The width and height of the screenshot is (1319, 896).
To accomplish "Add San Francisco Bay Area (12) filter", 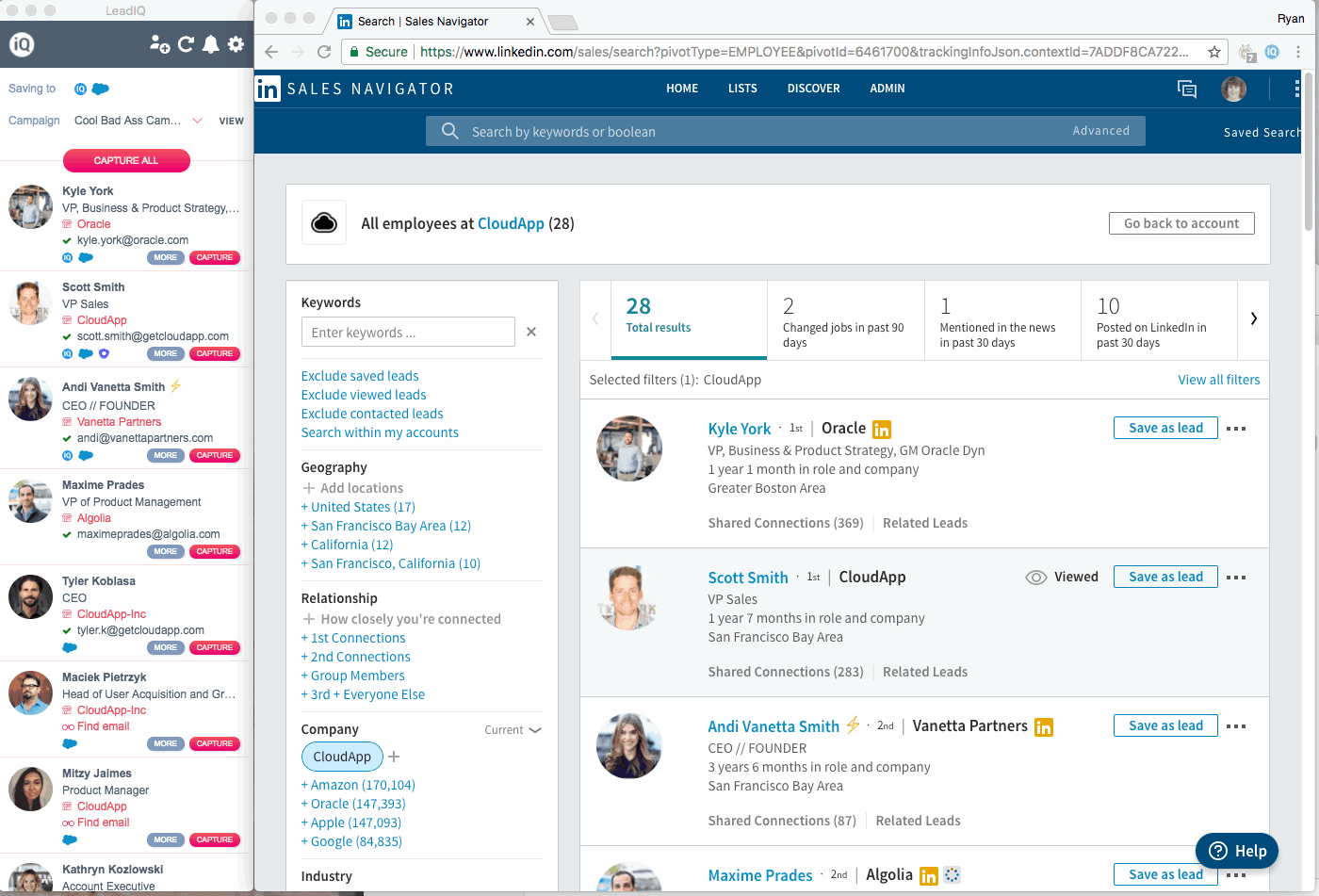I will pos(386,526).
